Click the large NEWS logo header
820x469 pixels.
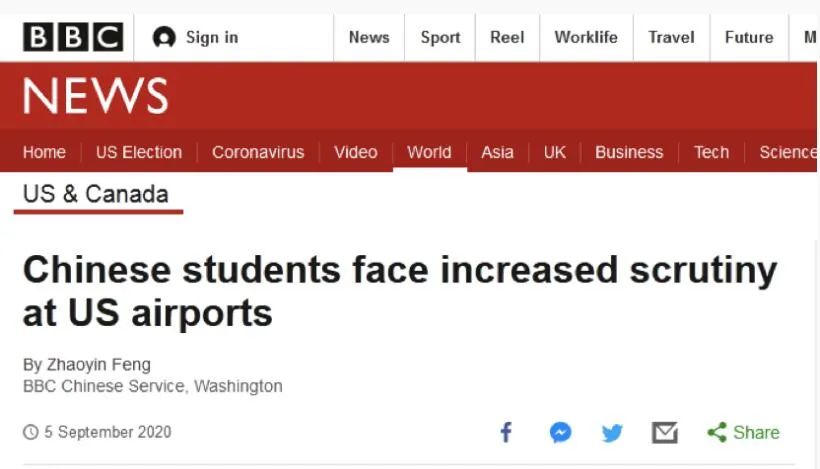(95, 97)
